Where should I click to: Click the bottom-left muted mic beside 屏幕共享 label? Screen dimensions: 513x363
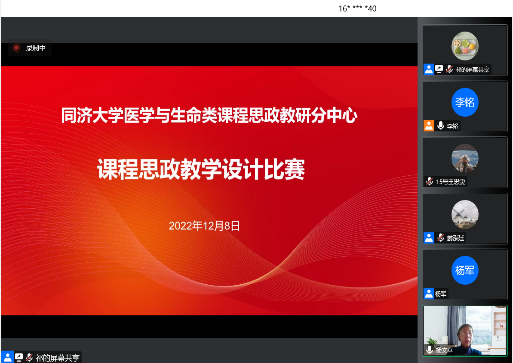29,357
